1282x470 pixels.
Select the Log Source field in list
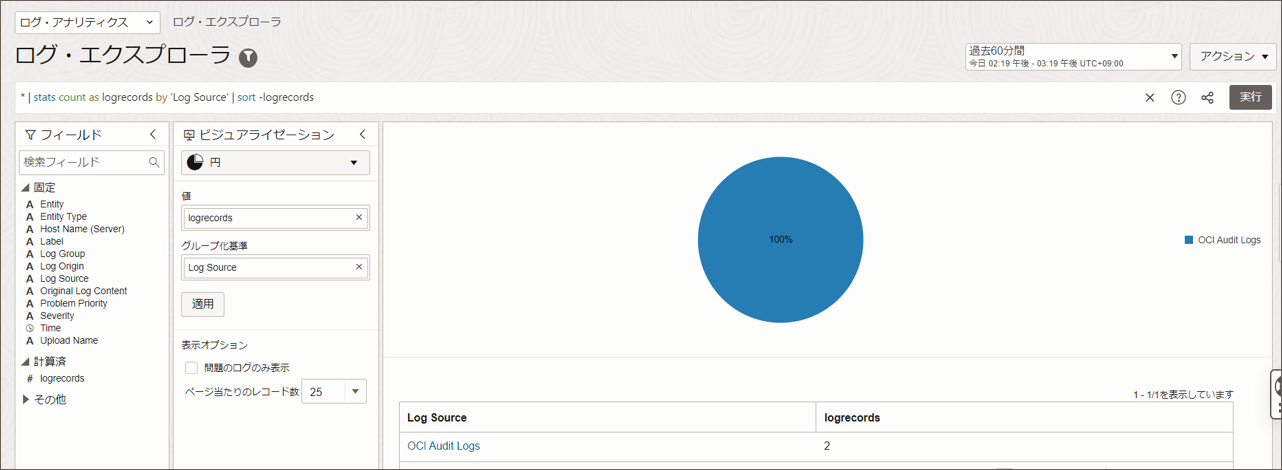click(64, 279)
